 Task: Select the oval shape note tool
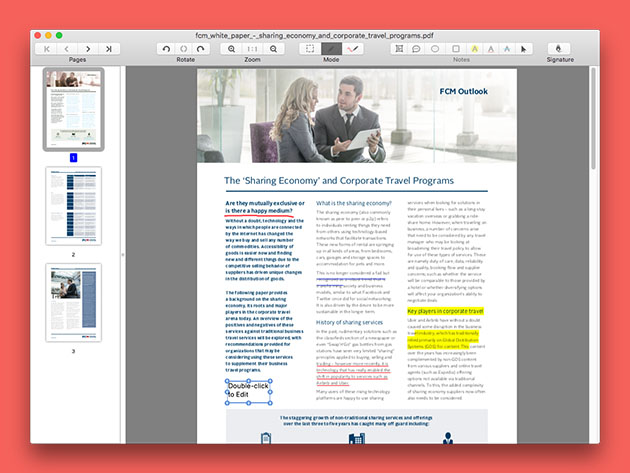(x=436, y=48)
